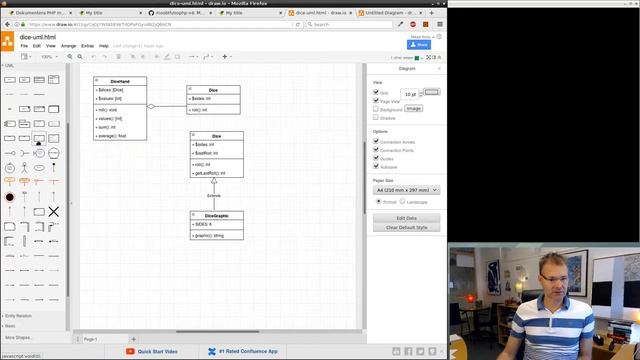Expand the Entity Relation shapes section
This screenshot has width=640, height=360.
pyautogui.click(x=18, y=316)
